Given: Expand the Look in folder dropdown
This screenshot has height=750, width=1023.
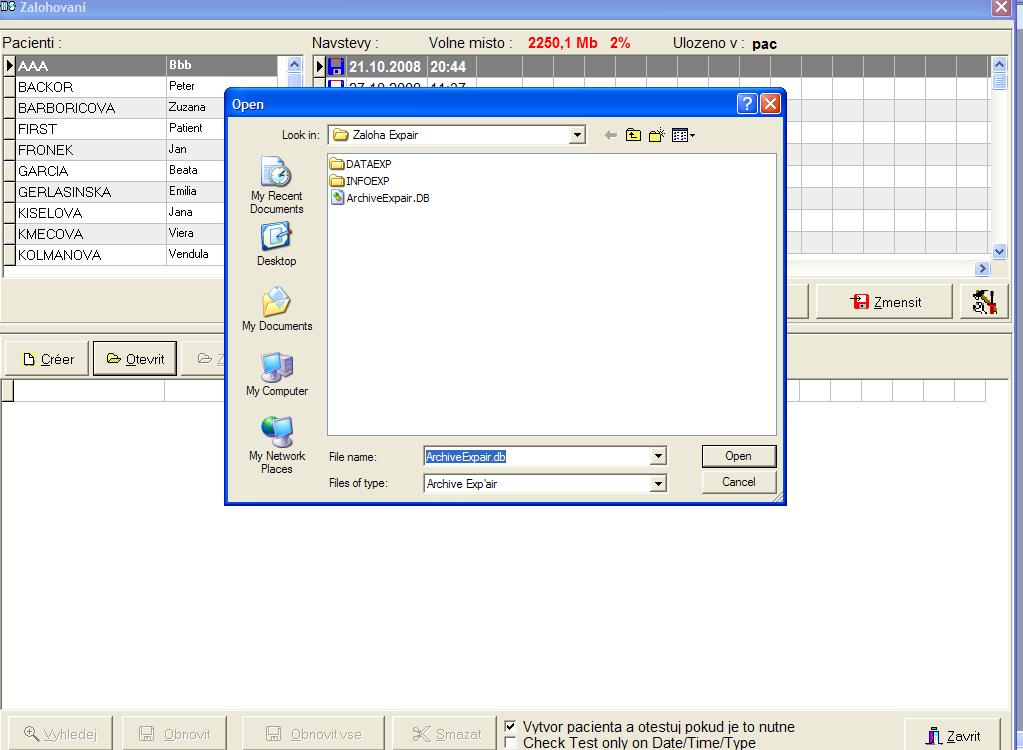Looking at the screenshot, I should click(x=577, y=135).
